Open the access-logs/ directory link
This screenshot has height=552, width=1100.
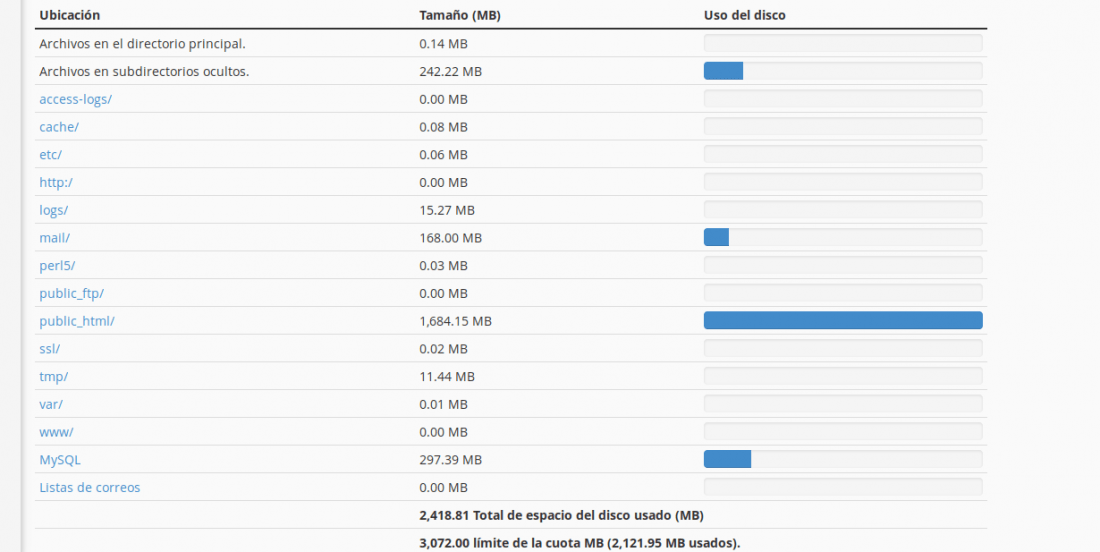point(76,100)
